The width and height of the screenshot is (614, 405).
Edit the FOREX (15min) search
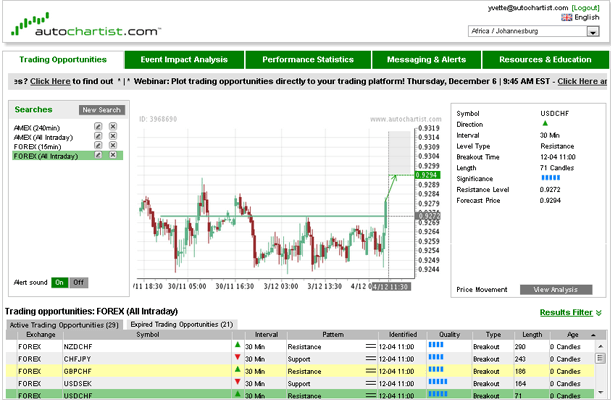click(x=98, y=146)
